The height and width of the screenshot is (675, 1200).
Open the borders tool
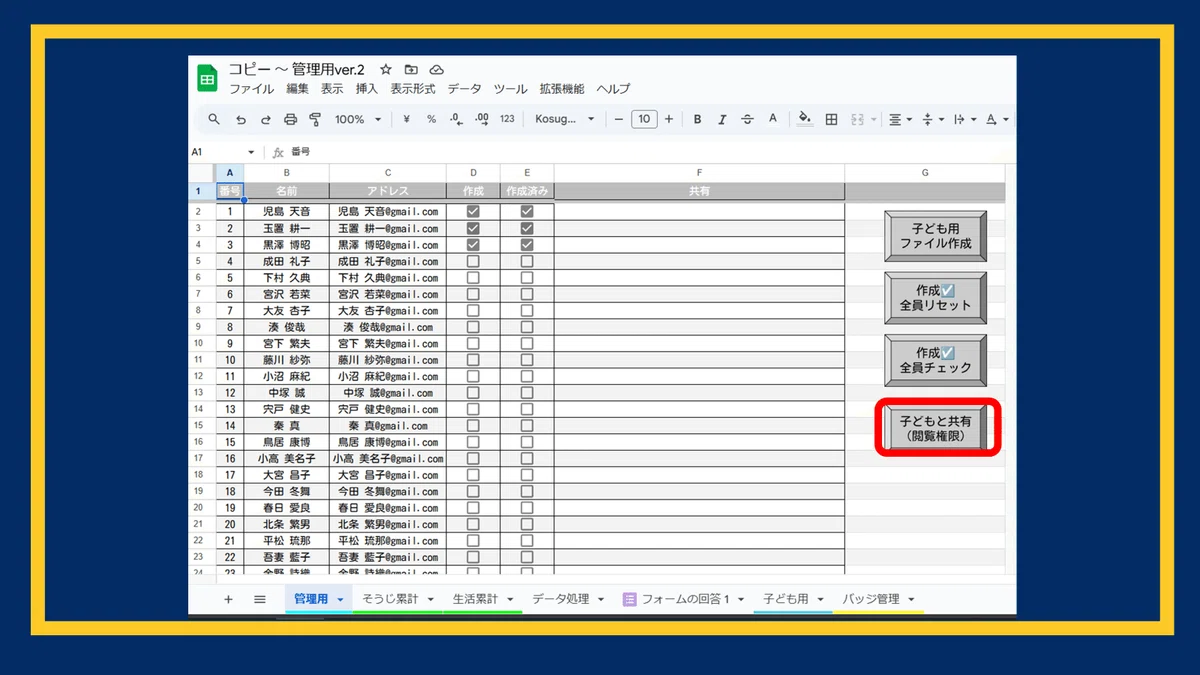[x=831, y=119]
